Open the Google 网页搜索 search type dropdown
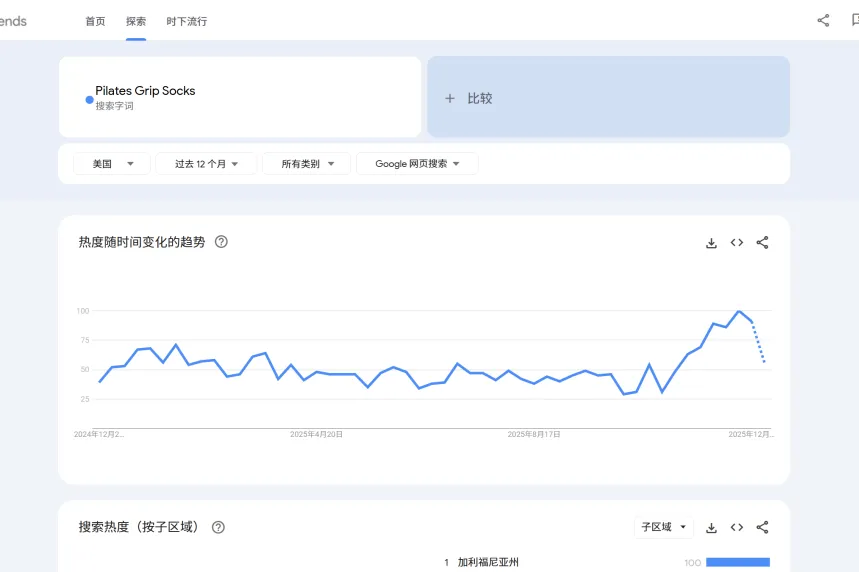This screenshot has width=859, height=572. (x=417, y=164)
